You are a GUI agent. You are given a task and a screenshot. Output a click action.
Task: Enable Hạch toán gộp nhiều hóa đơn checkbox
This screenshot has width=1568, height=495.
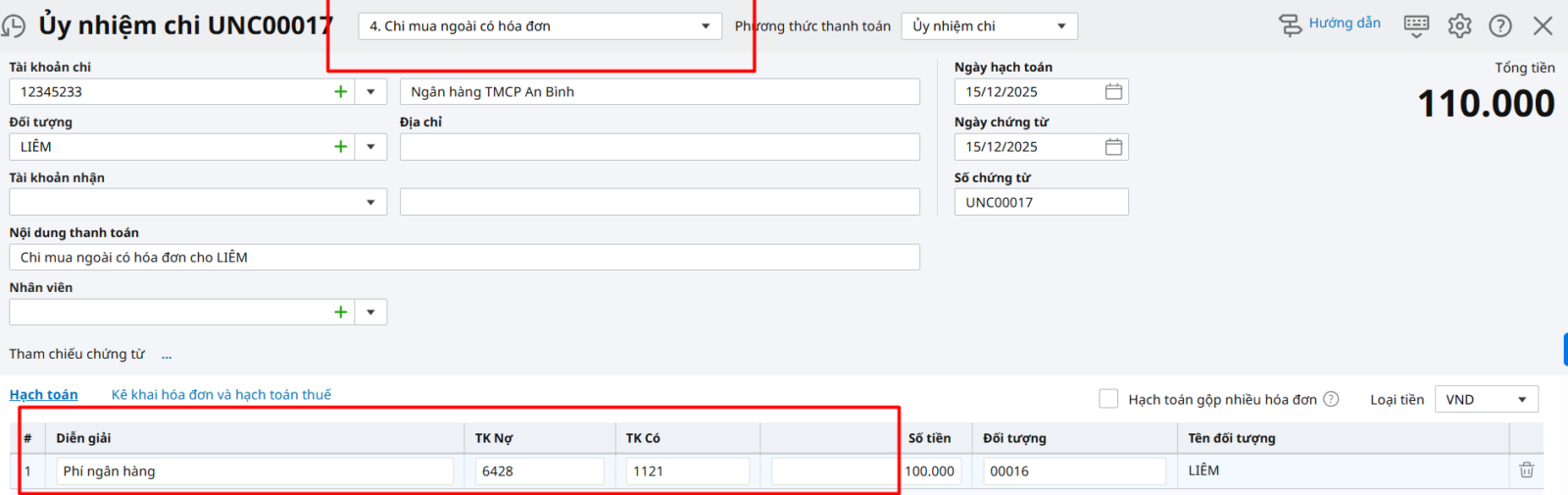click(1108, 399)
